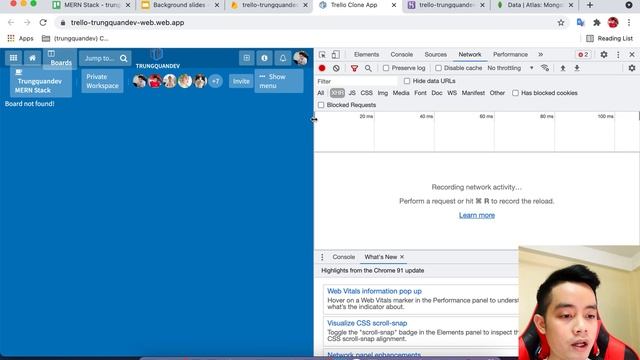Open Visualize CSS scroll-snap link
Image resolution: width=640 pixels, height=360 pixels.
[367, 323]
